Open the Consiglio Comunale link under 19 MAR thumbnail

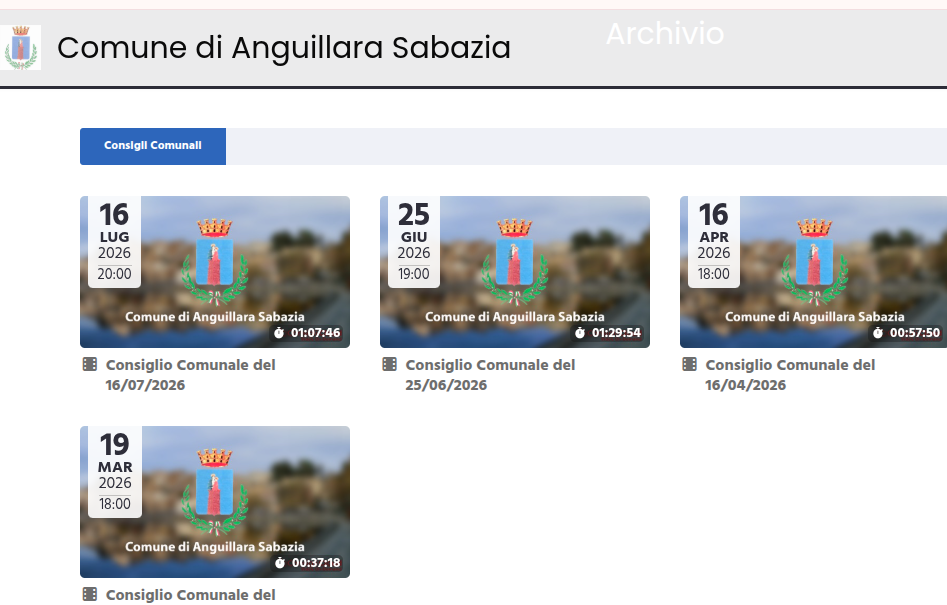pos(190,595)
